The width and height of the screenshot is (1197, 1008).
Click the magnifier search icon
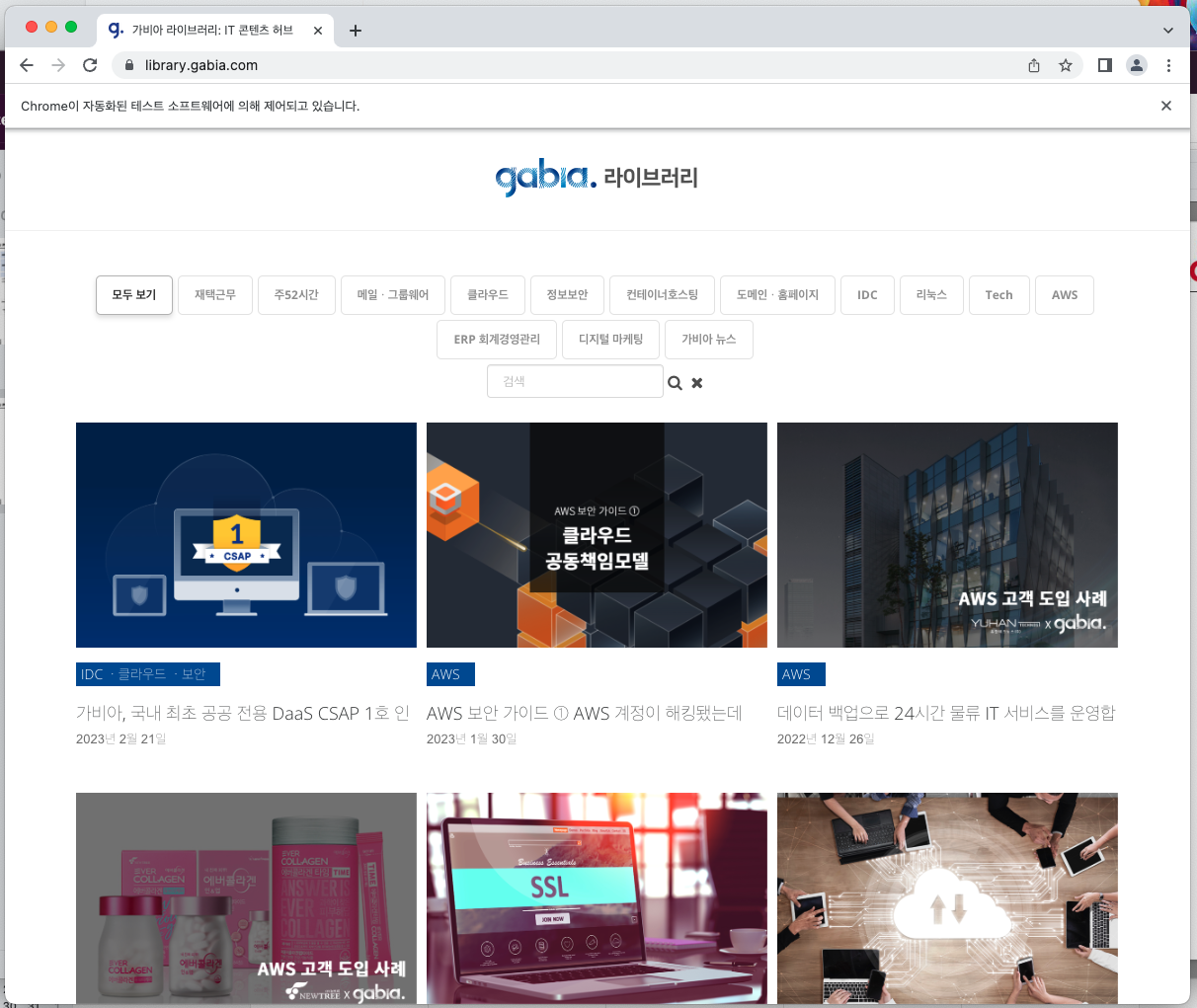pos(675,383)
